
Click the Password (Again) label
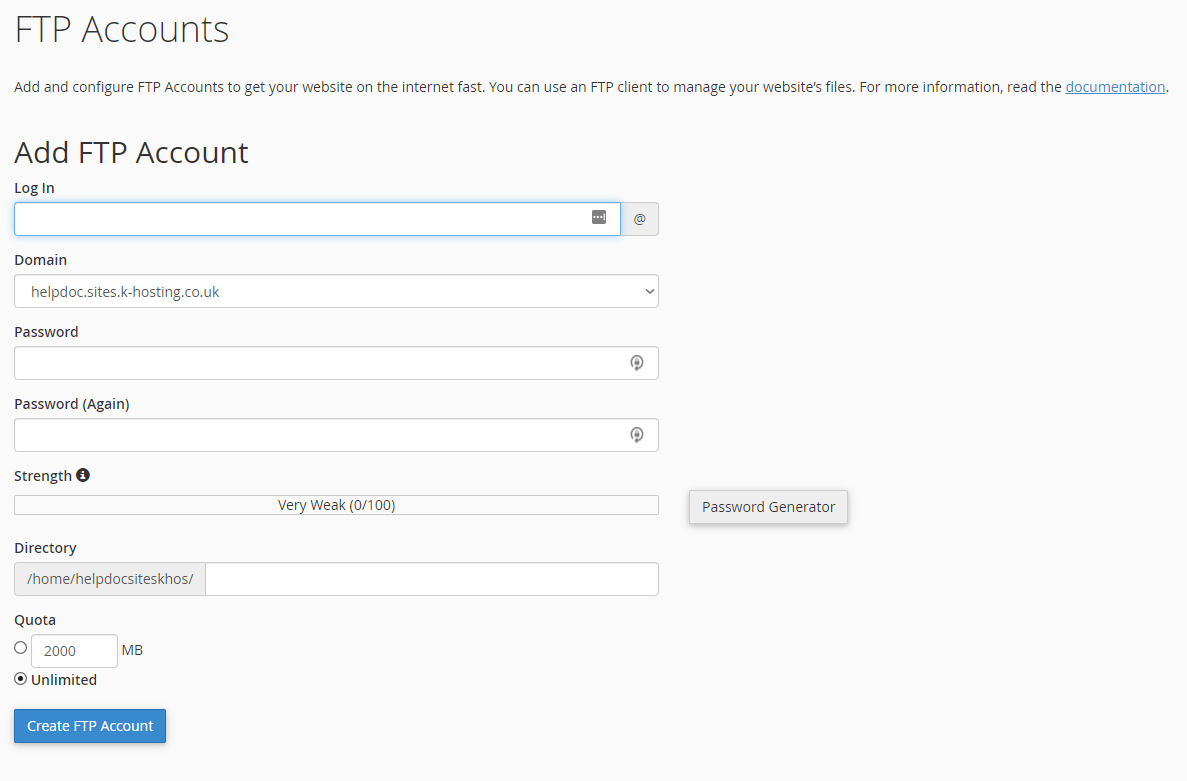tap(72, 404)
